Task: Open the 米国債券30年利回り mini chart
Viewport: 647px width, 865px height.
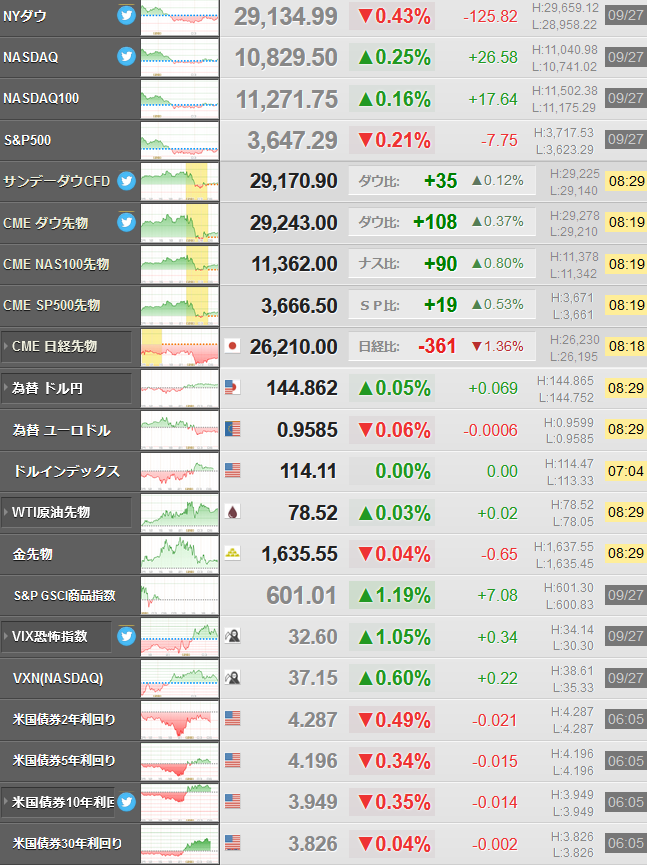Action: coord(180,843)
